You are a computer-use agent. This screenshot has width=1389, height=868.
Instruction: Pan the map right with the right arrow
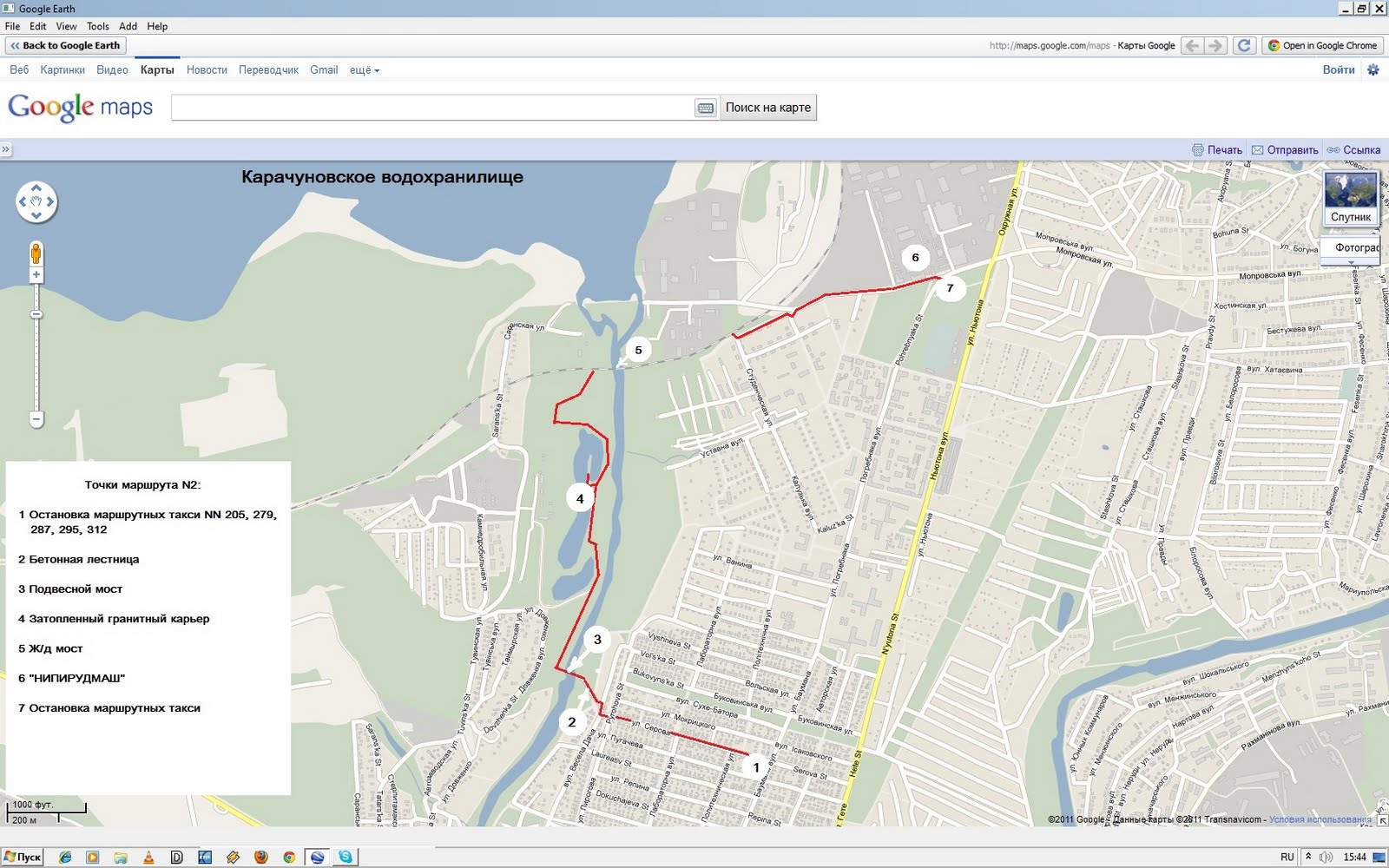point(50,201)
